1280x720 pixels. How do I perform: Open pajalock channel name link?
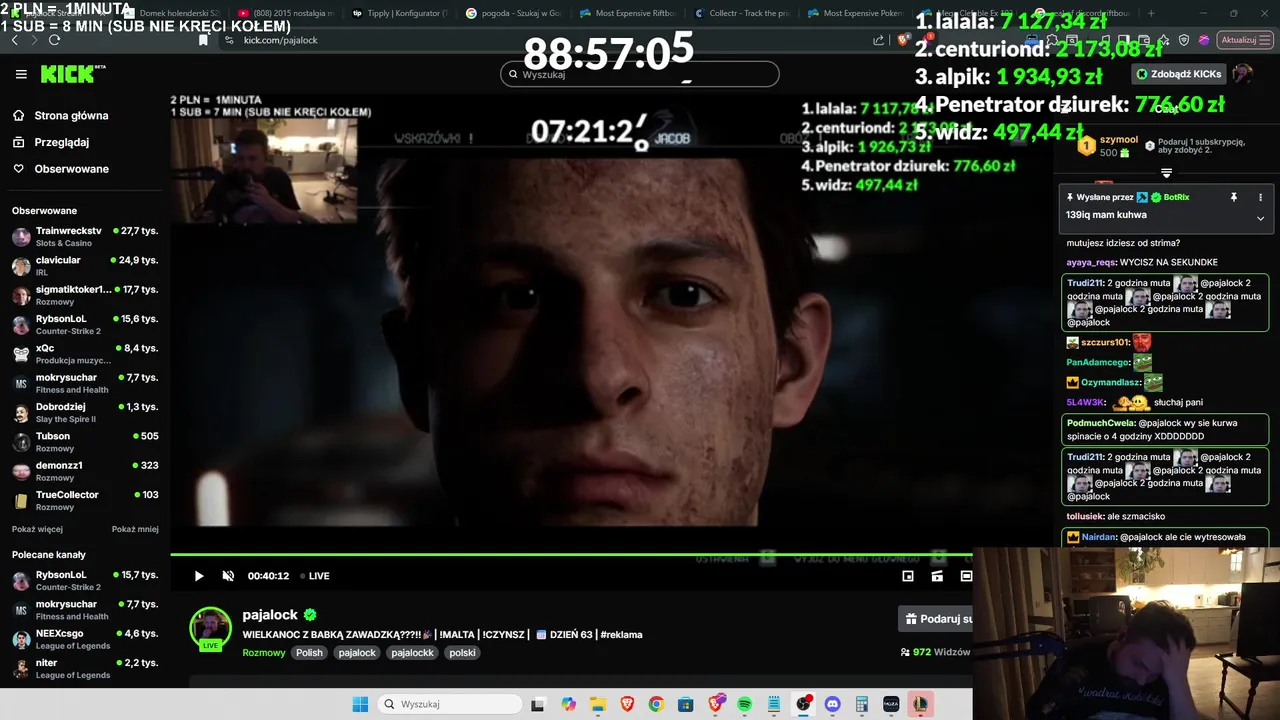(x=270, y=615)
